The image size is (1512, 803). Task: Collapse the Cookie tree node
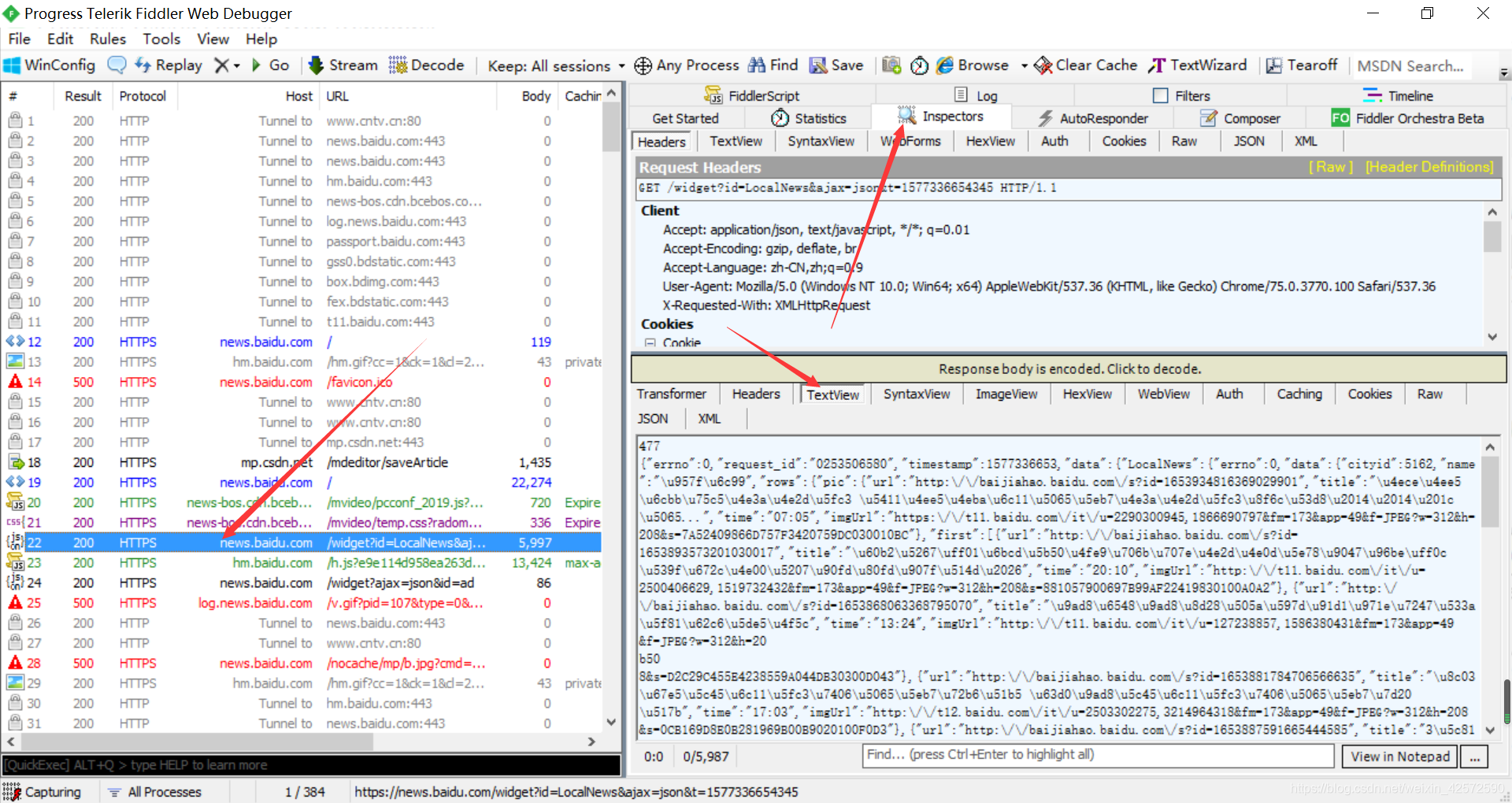650,342
